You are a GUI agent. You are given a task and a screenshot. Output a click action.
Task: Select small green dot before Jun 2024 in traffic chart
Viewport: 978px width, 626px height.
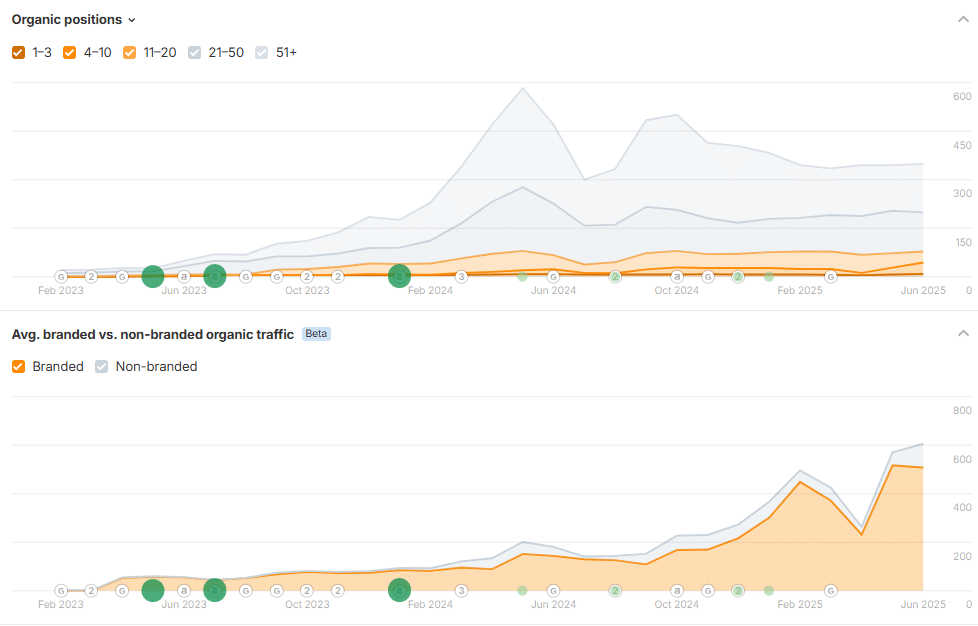pyautogui.click(x=522, y=590)
